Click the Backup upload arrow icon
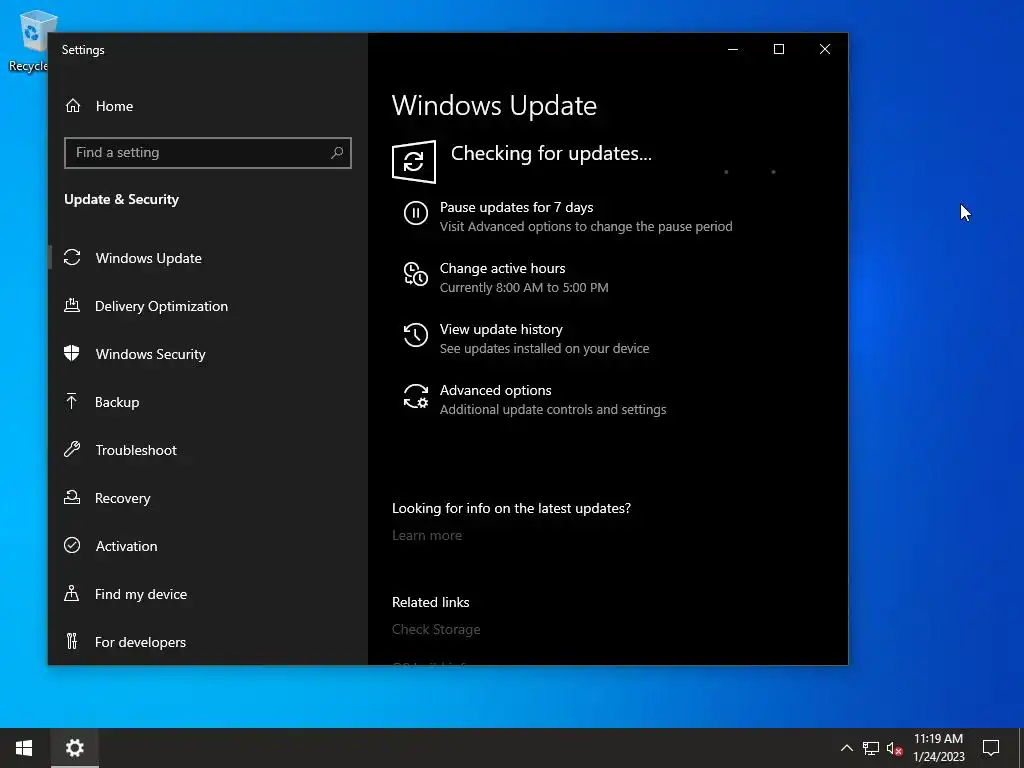The image size is (1024, 768). 72,401
